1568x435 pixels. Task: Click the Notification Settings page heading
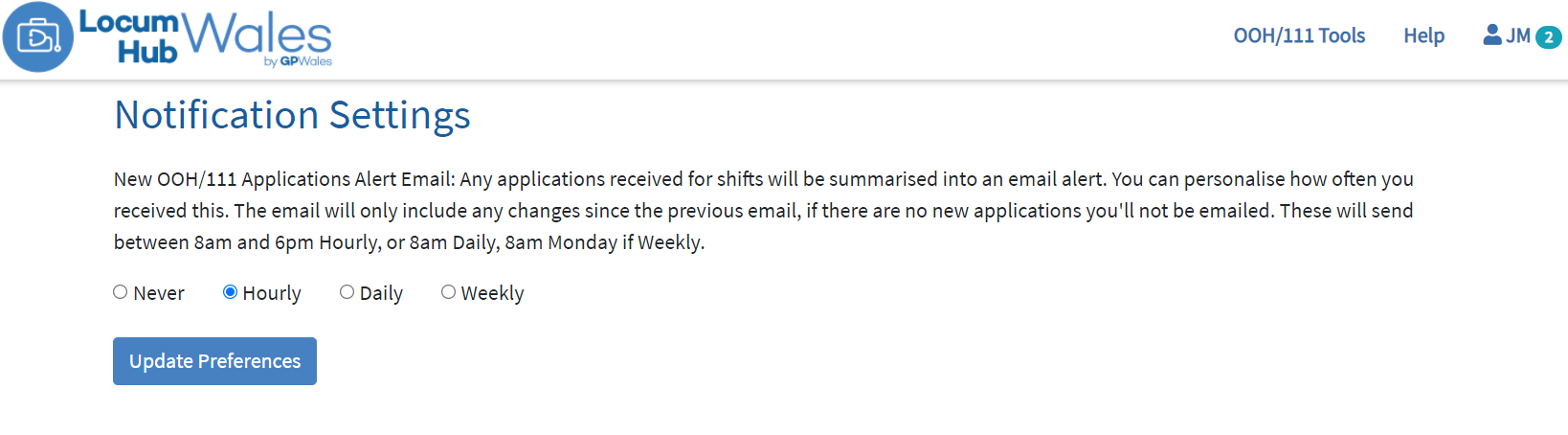tap(292, 115)
